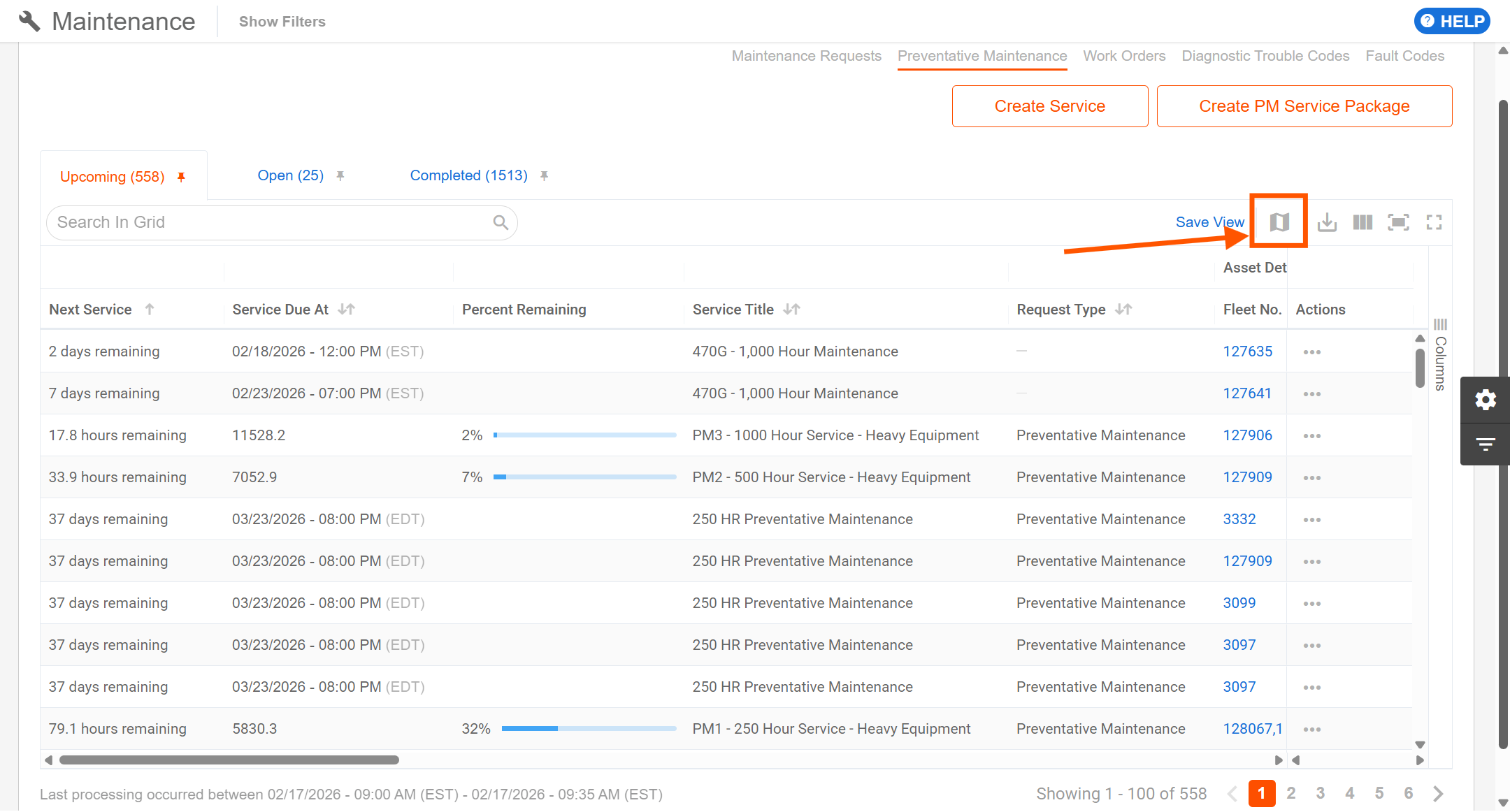Screen dimensions: 1510x812
Task: Toggle the pin on the Upcoming tab
Action: (x=181, y=177)
